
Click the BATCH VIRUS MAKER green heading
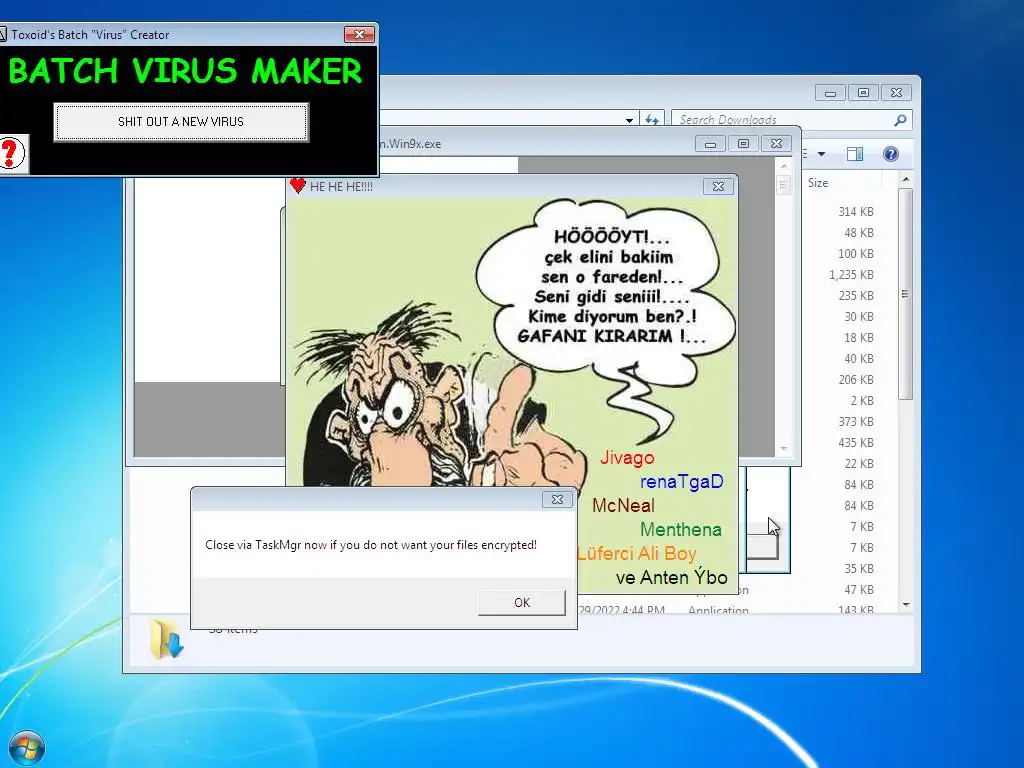tap(185, 71)
